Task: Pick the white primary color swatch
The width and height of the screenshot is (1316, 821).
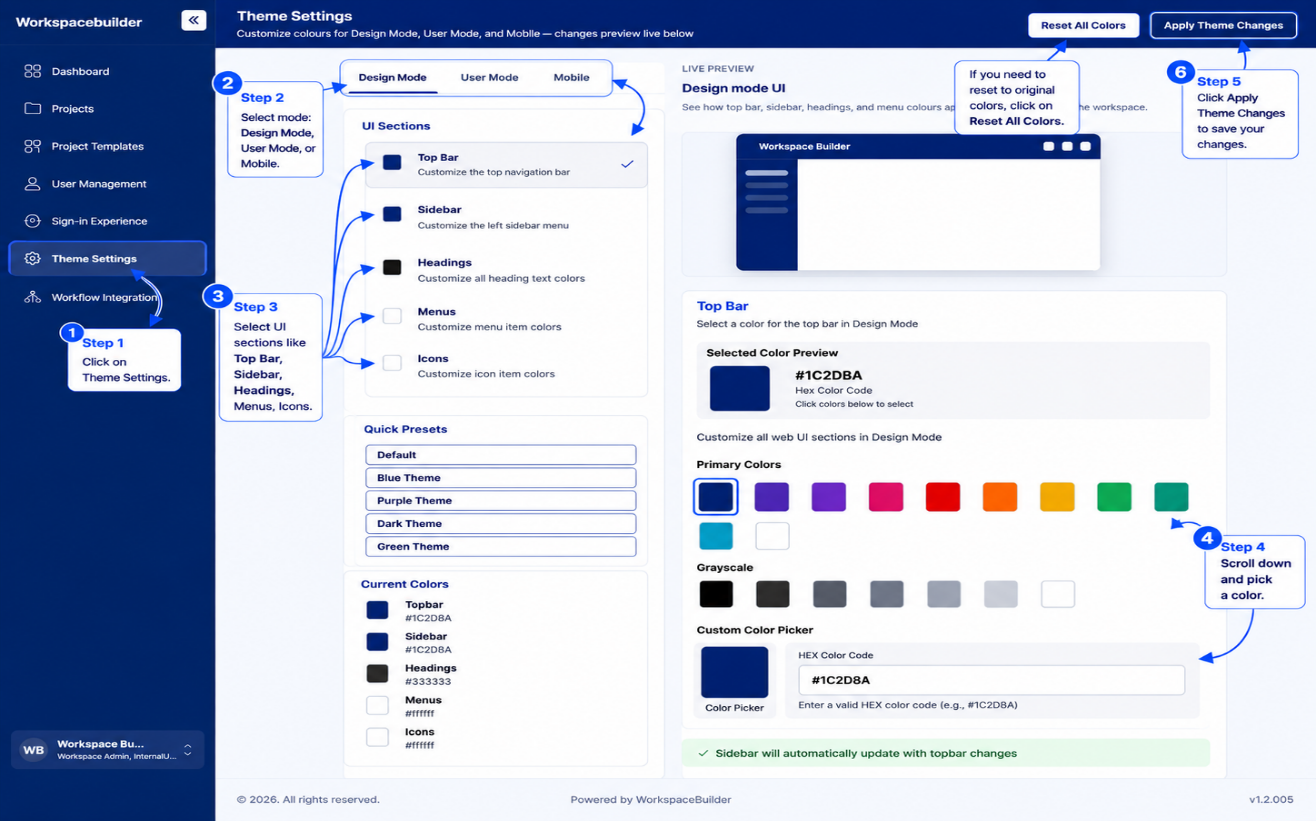Action: click(x=772, y=536)
